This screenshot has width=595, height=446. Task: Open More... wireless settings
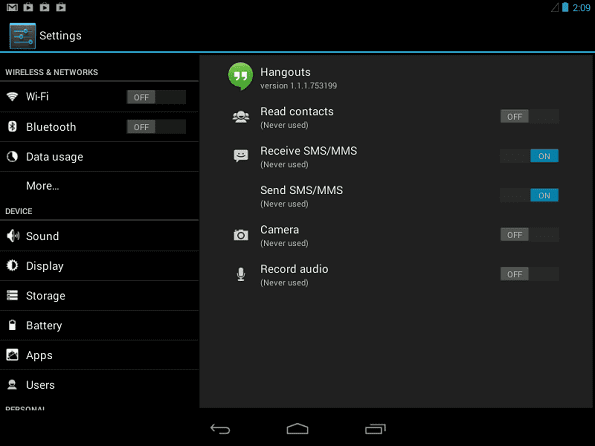pos(99,186)
